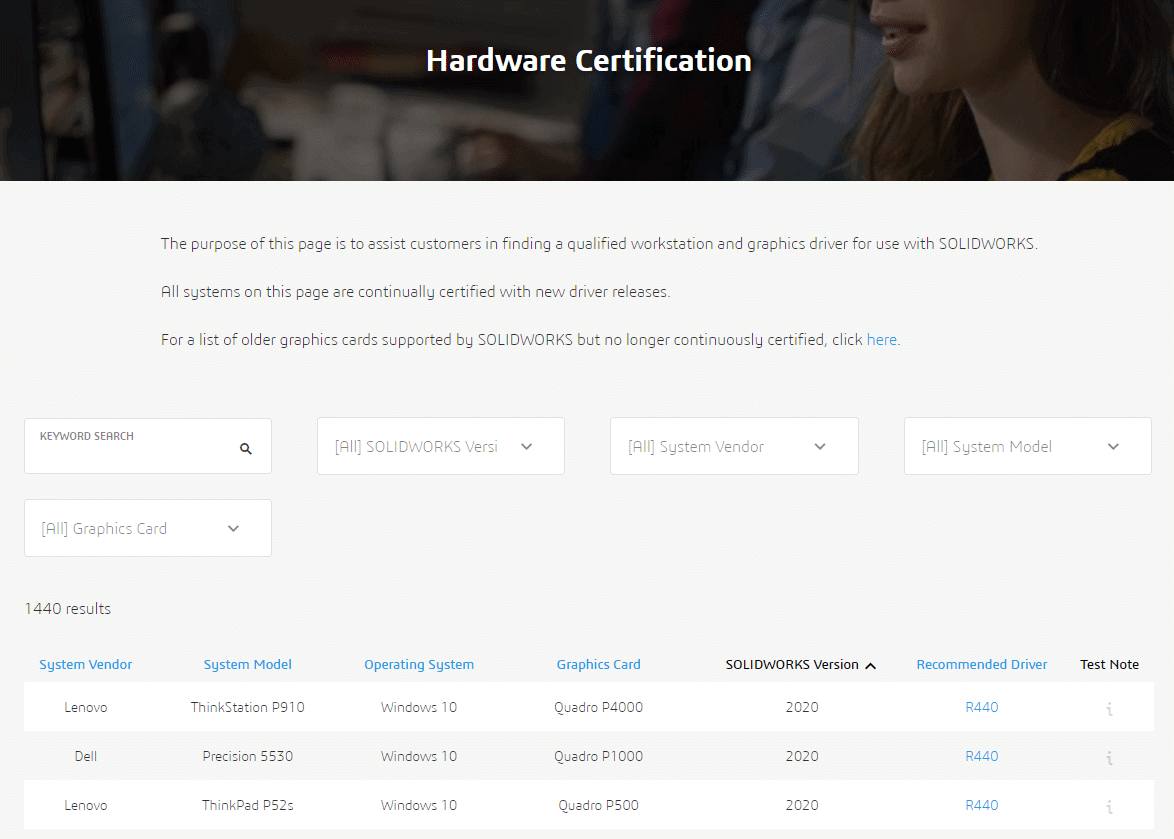Click the 1440 results count text

point(67,608)
